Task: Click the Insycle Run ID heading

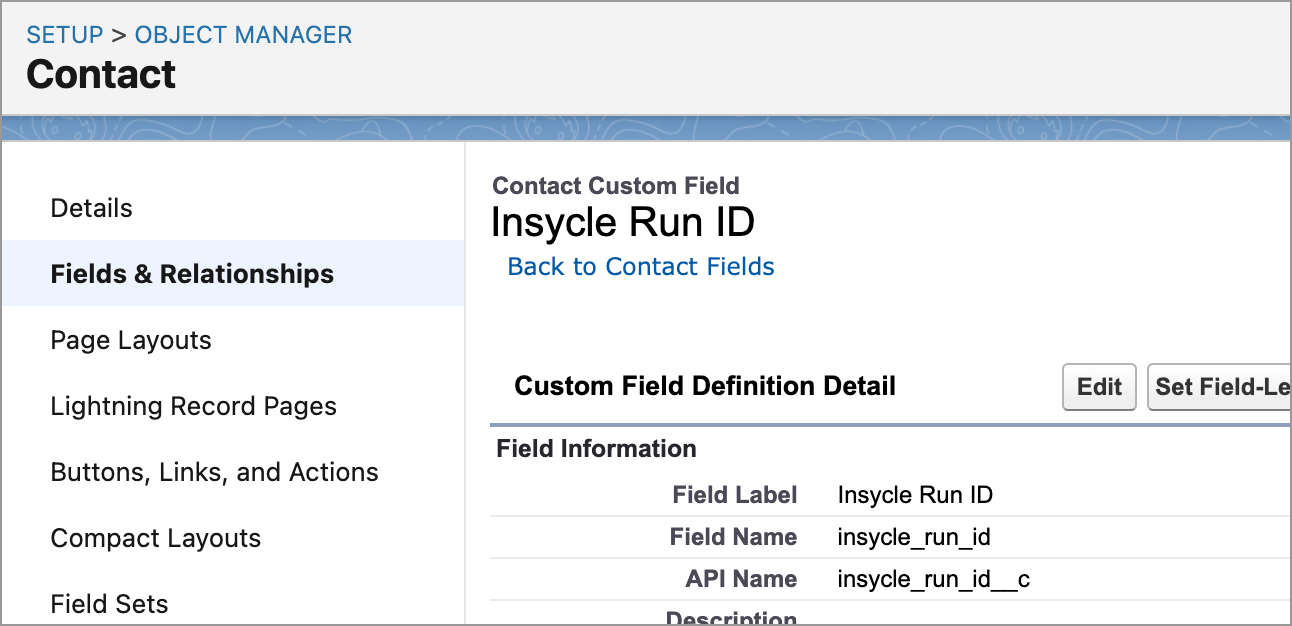Action: 622,222
